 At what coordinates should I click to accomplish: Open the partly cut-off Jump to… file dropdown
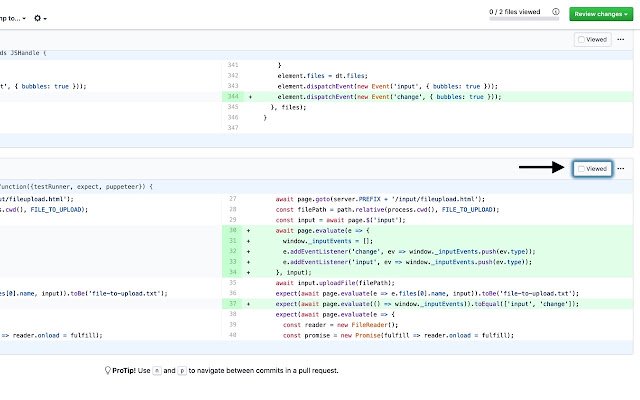[x=13, y=18]
